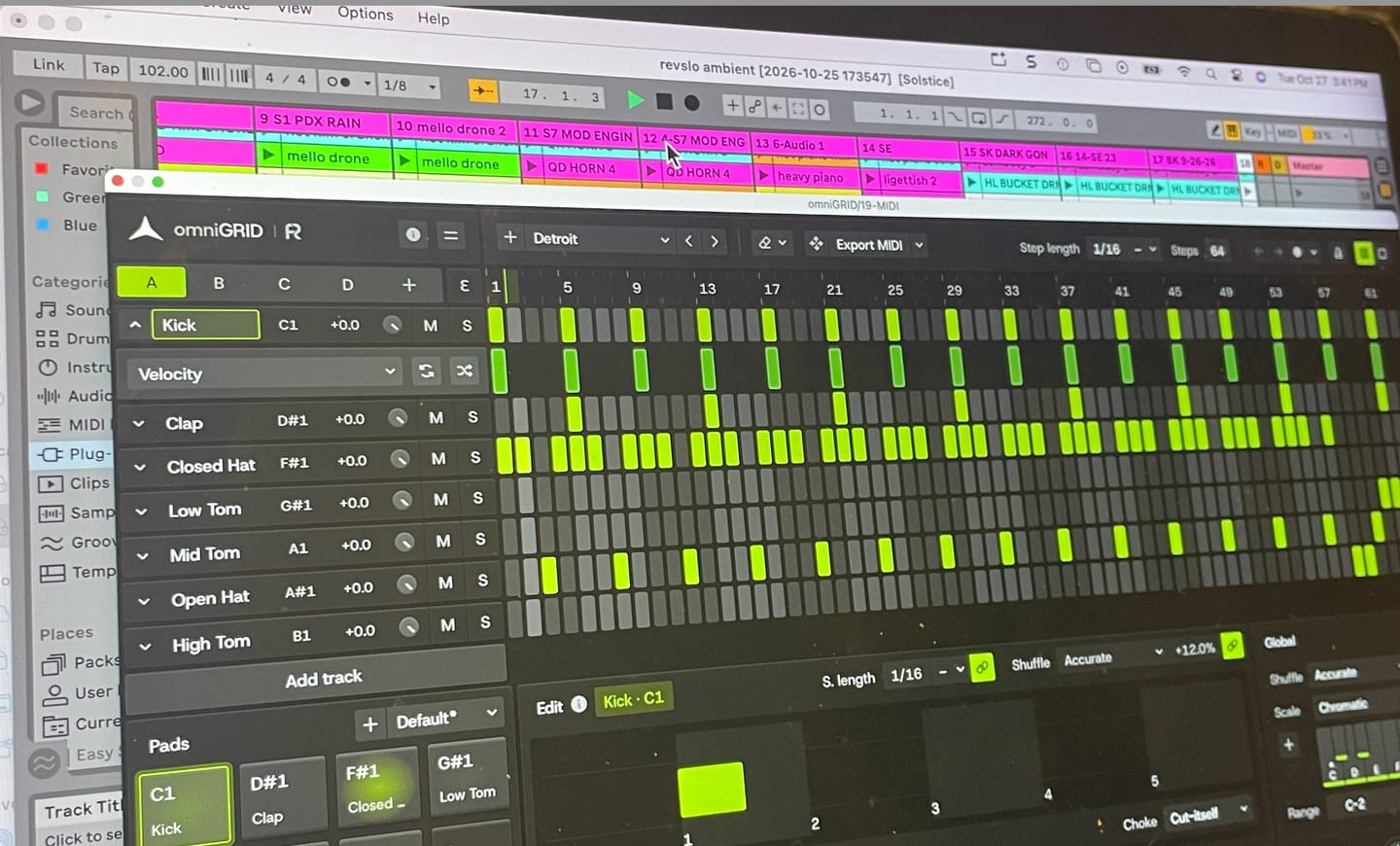Click the randomize velocity shuffle icon

(x=465, y=370)
